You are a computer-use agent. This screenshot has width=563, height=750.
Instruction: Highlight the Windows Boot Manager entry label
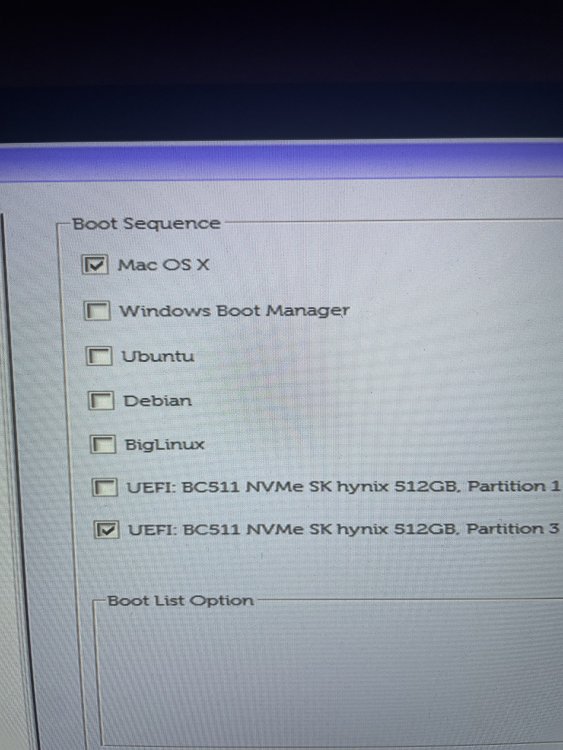[x=234, y=311]
